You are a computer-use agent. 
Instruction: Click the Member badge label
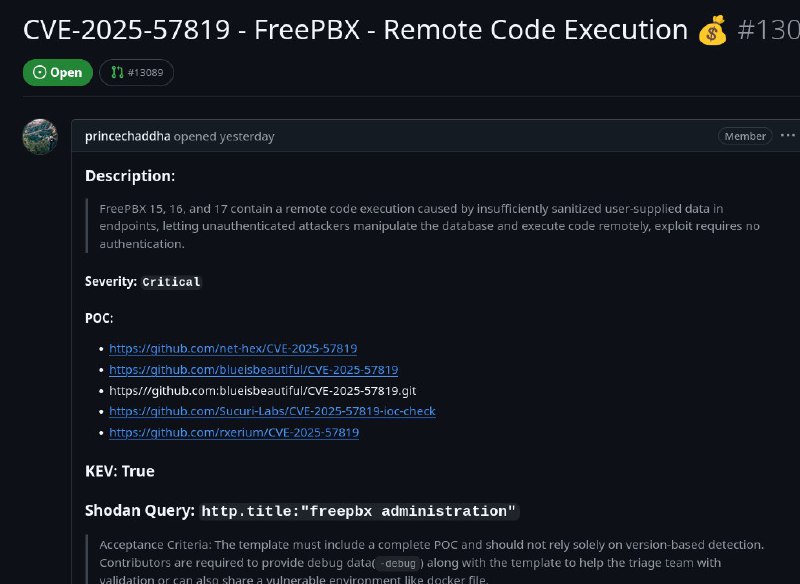(745, 136)
